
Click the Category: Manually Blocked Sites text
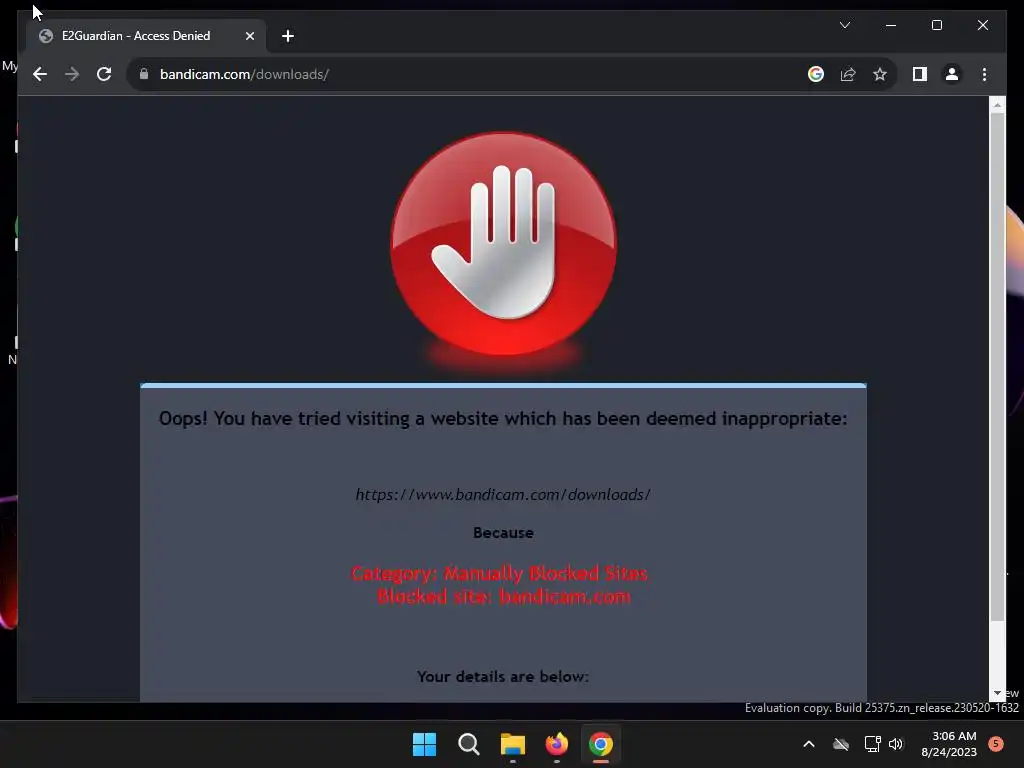[500, 573]
